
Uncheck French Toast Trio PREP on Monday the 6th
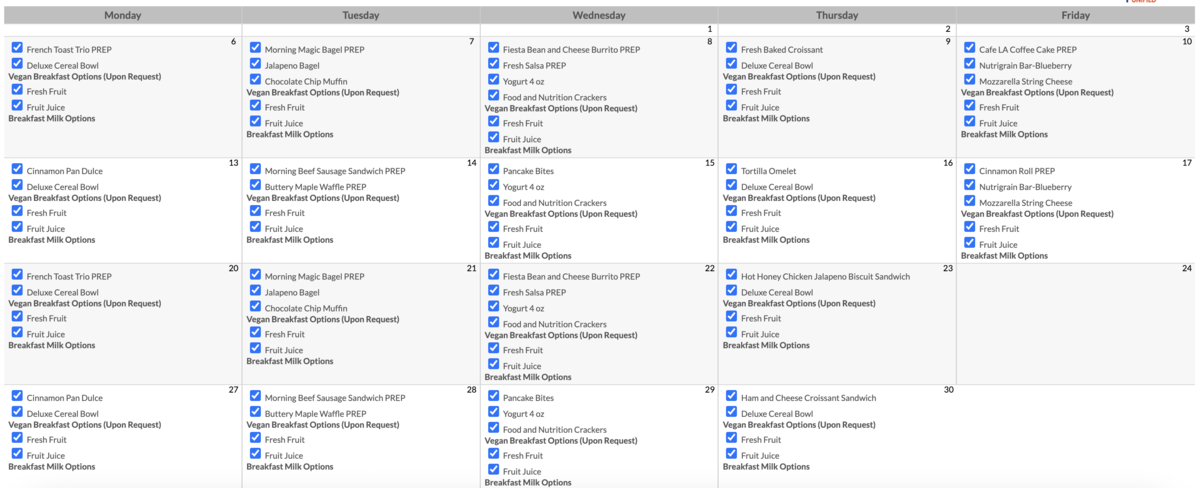tap(17, 48)
